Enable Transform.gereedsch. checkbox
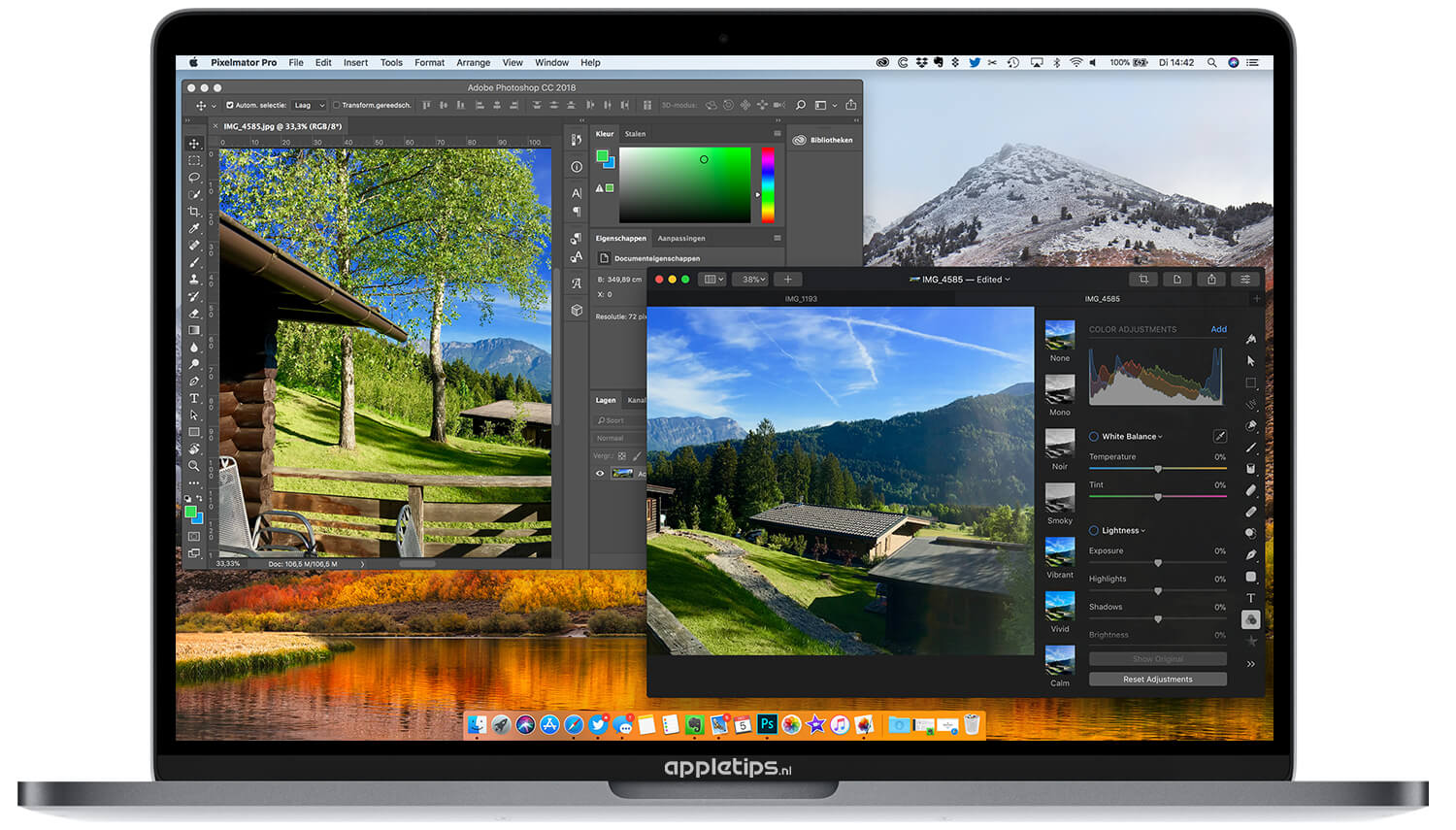The height and width of the screenshot is (830, 1456). click(337, 105)
